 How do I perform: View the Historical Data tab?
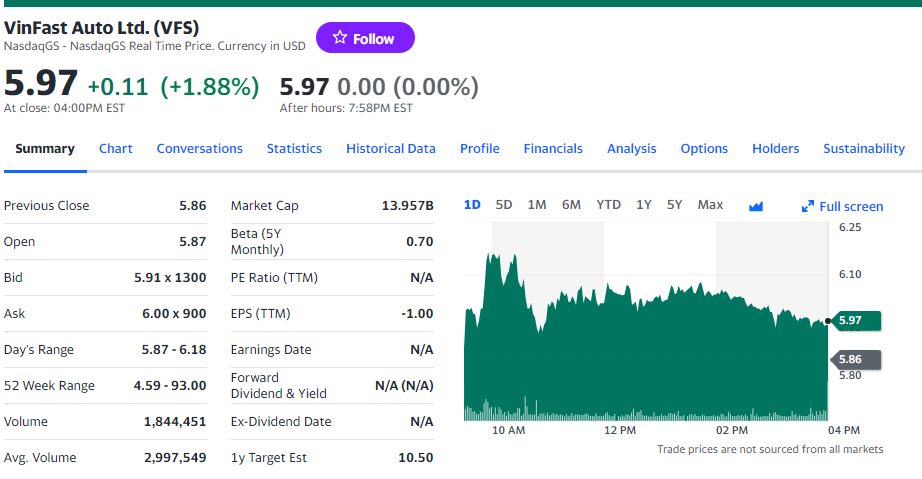click(391, 148)
